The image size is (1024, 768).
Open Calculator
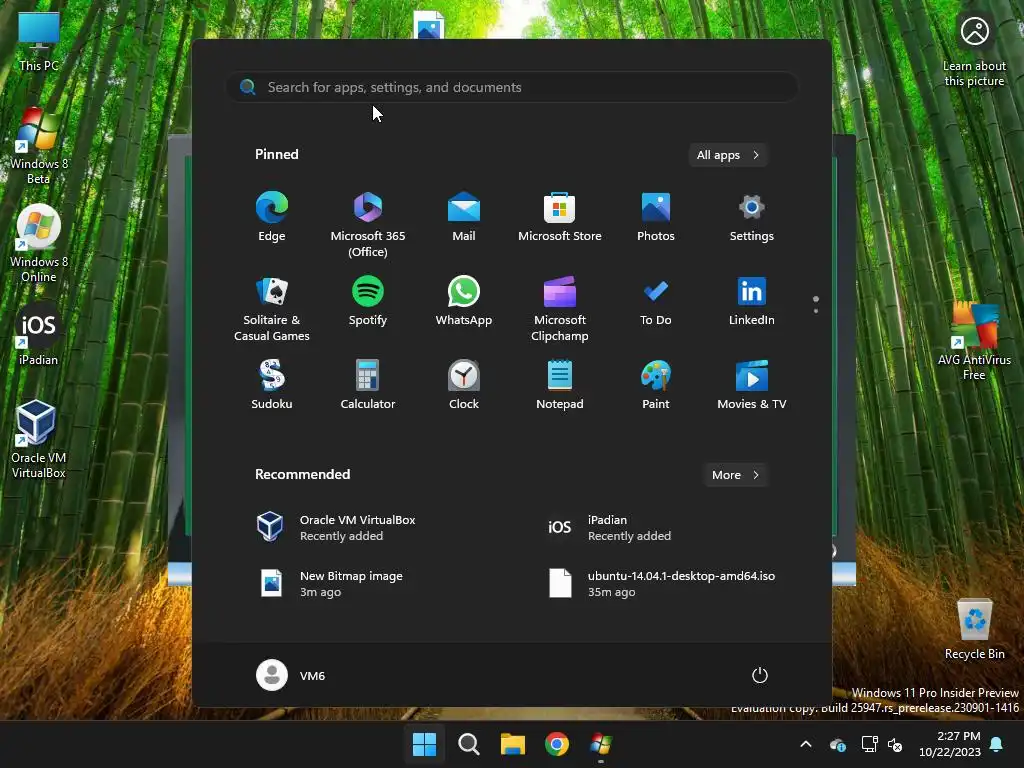point(368,385)
